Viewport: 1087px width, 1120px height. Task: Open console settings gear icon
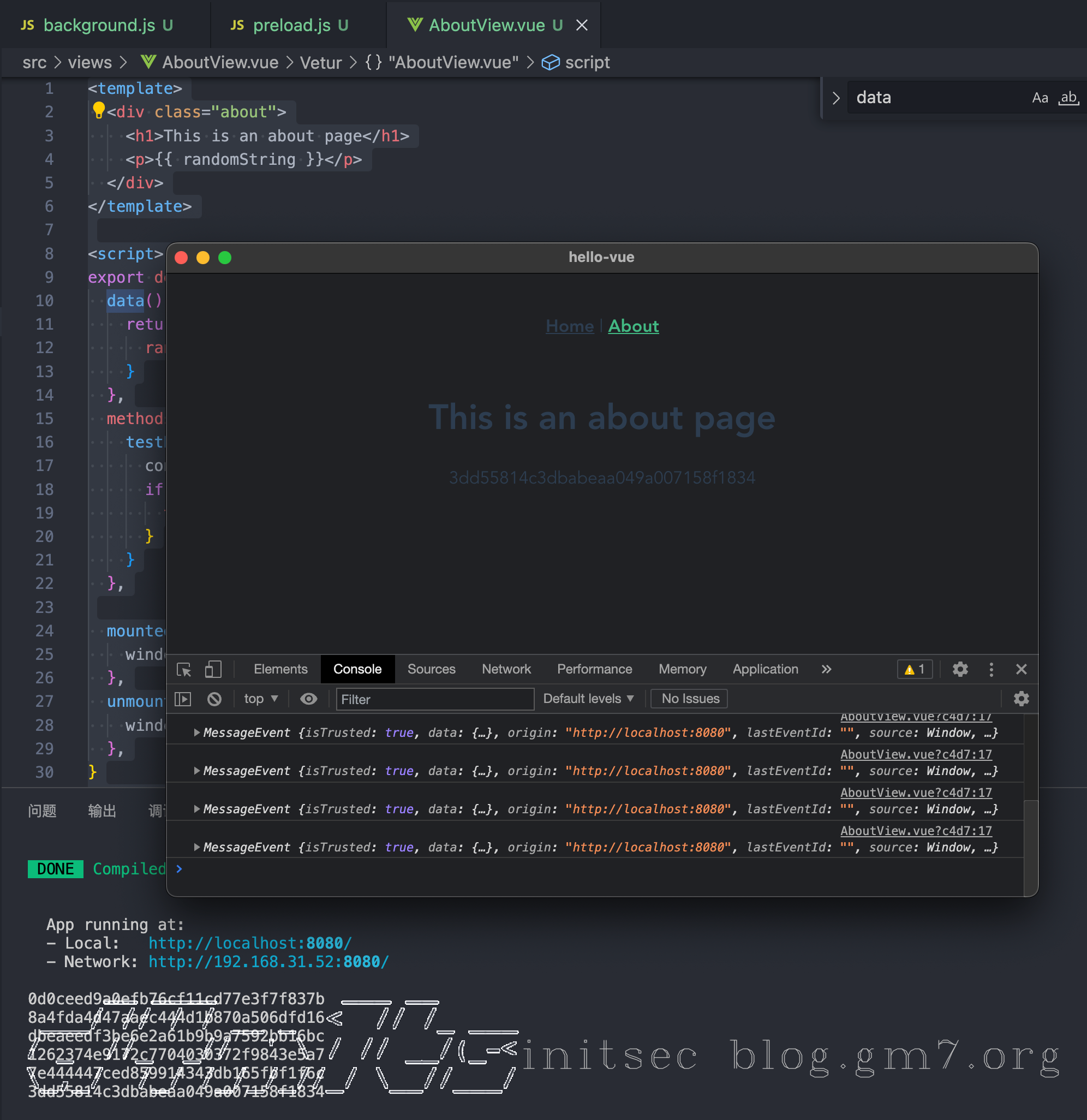pyautogui.click(x=1021, y=699)
